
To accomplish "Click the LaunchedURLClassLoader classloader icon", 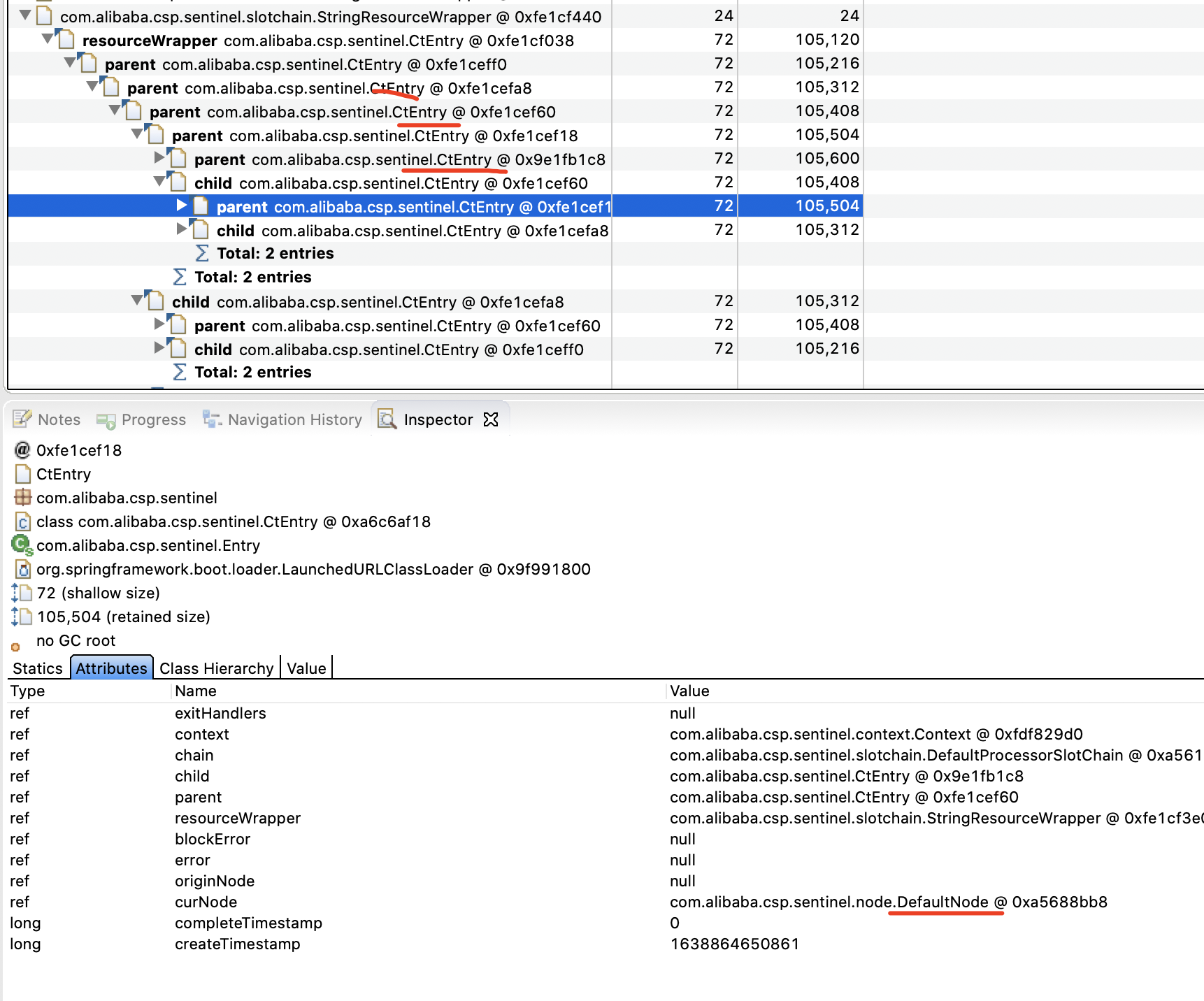I will [22, 569].
